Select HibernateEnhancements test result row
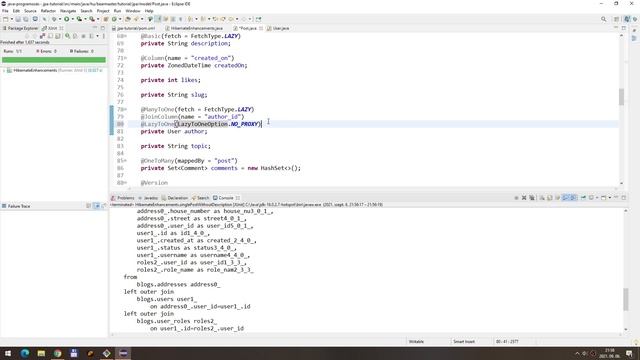640x360 pixels. [53, 70]
